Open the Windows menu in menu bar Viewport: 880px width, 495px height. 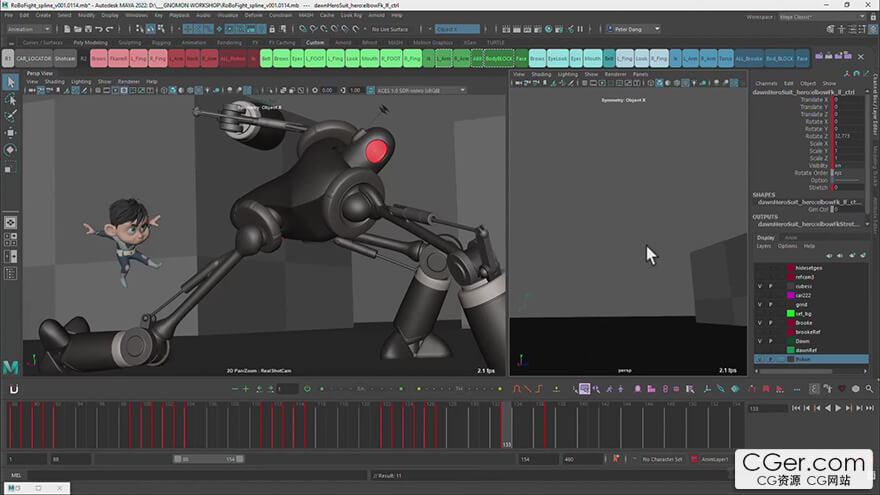point(136,15)
